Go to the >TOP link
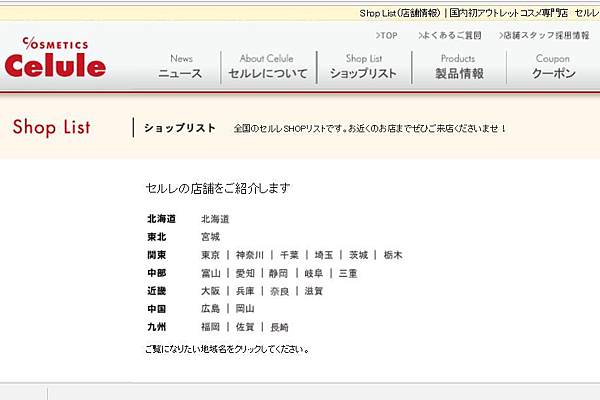This screenshot has height=400, width=600. (x=386, y=36)
